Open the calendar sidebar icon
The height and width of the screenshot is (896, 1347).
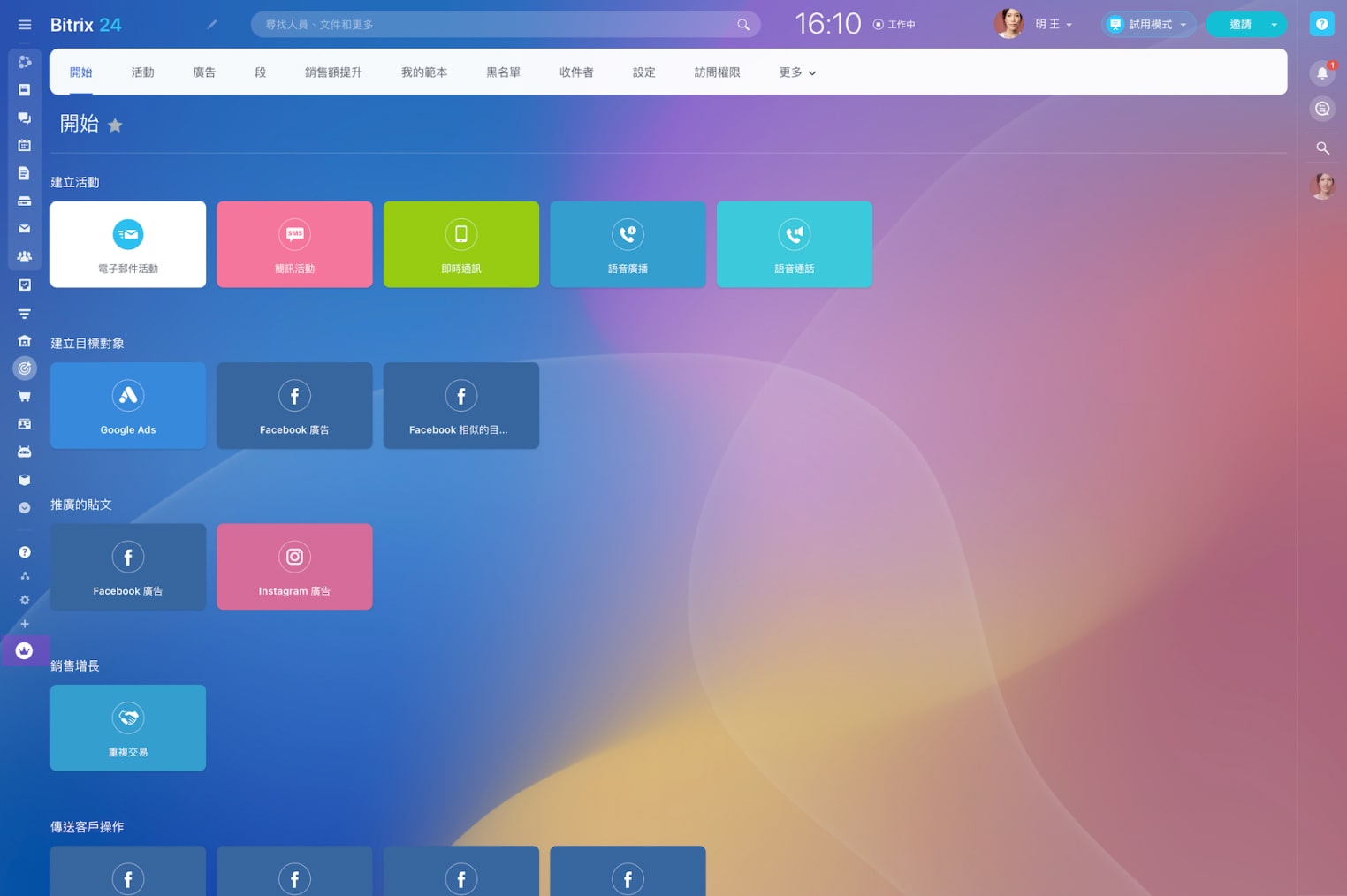(25, 145)
